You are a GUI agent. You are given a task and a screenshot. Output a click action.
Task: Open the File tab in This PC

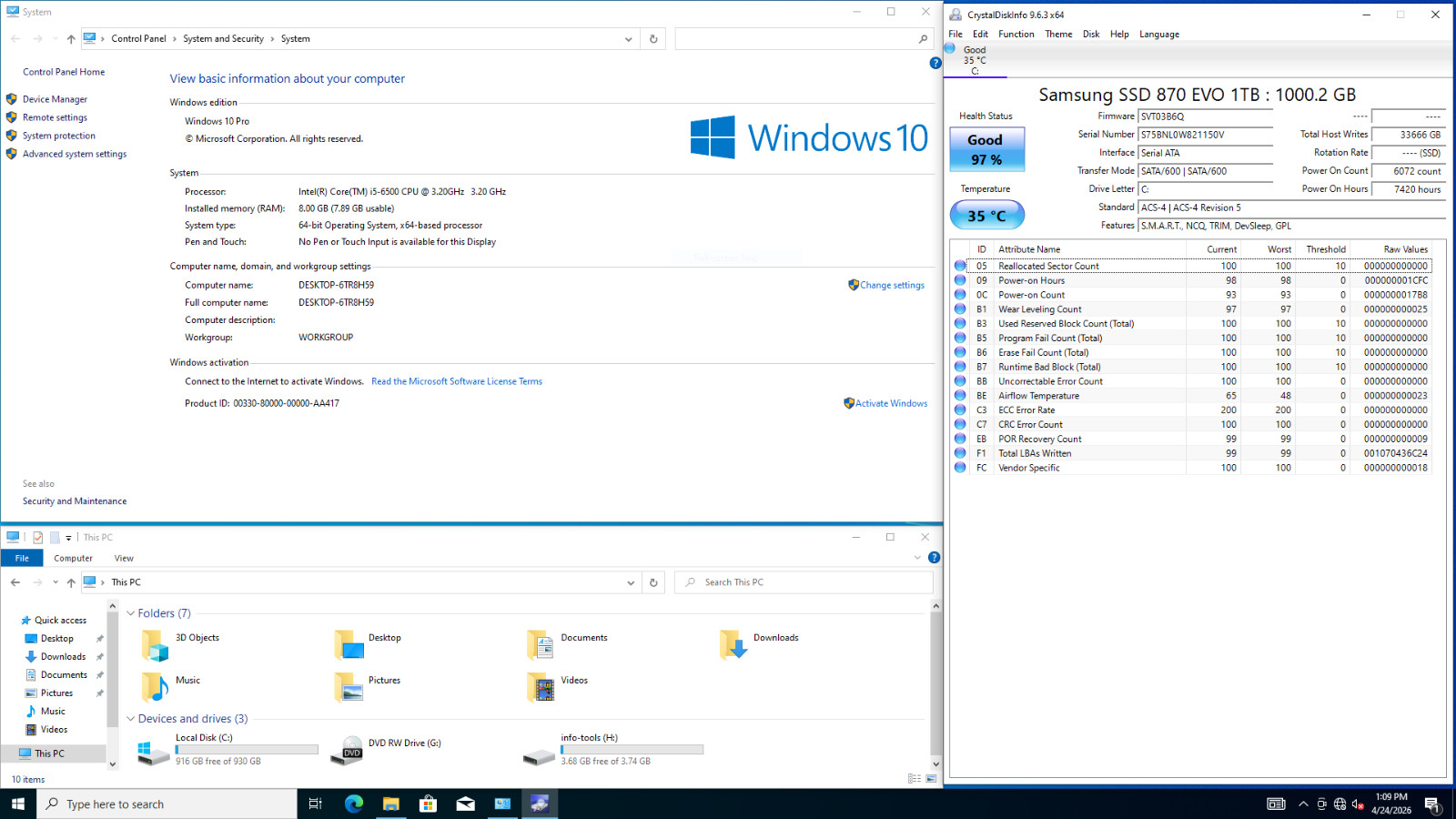coord(22,559)
